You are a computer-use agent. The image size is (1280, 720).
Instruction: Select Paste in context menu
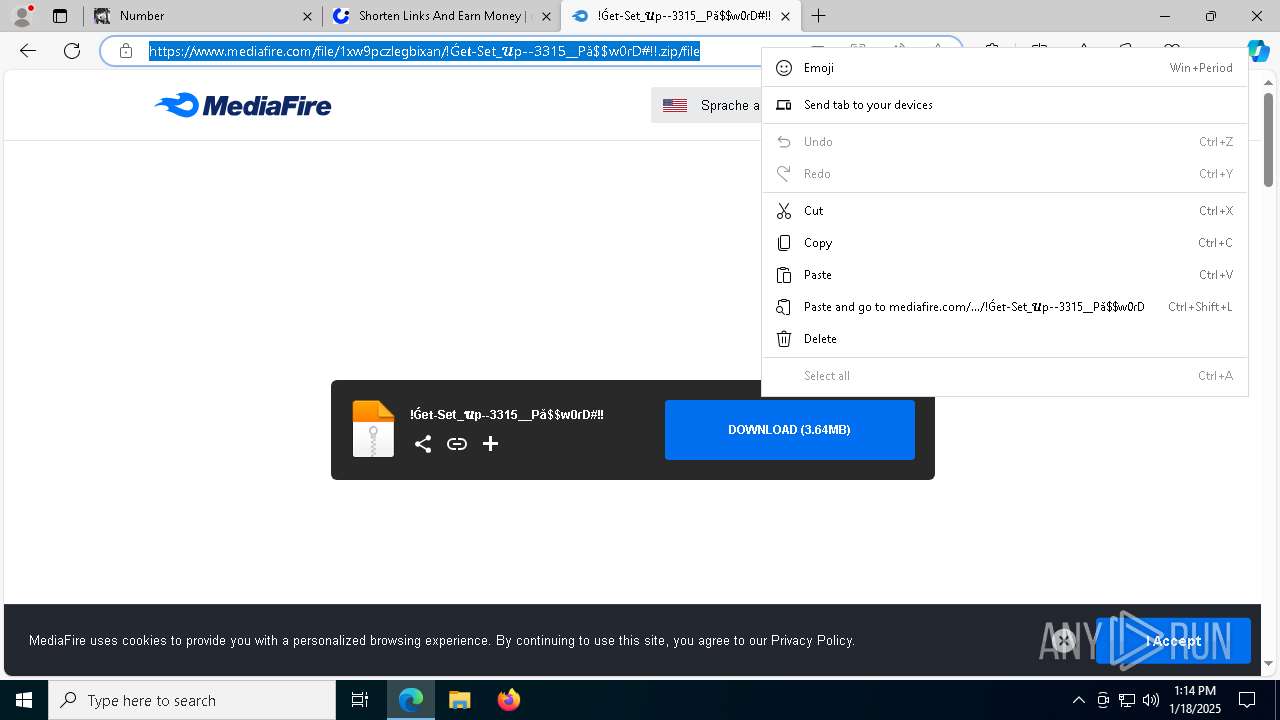(1005, 275)
